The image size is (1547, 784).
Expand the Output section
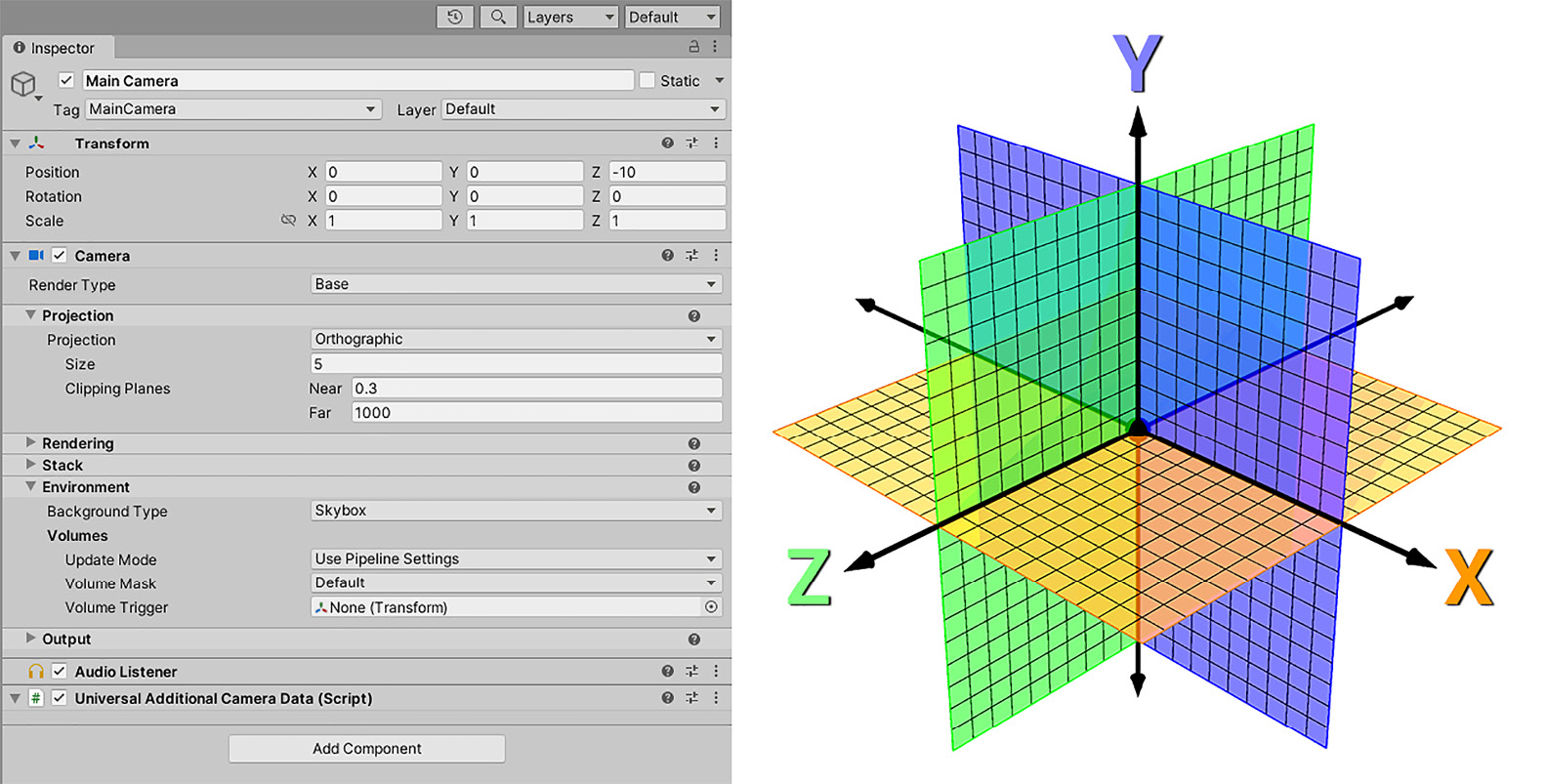point(31,639)
